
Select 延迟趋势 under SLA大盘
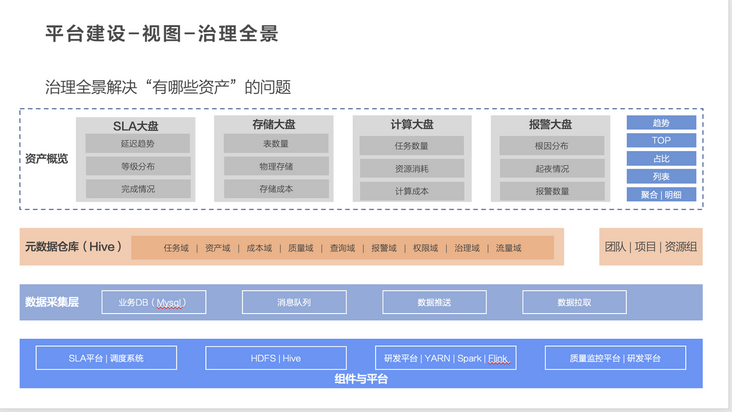(x=138, y=144)
